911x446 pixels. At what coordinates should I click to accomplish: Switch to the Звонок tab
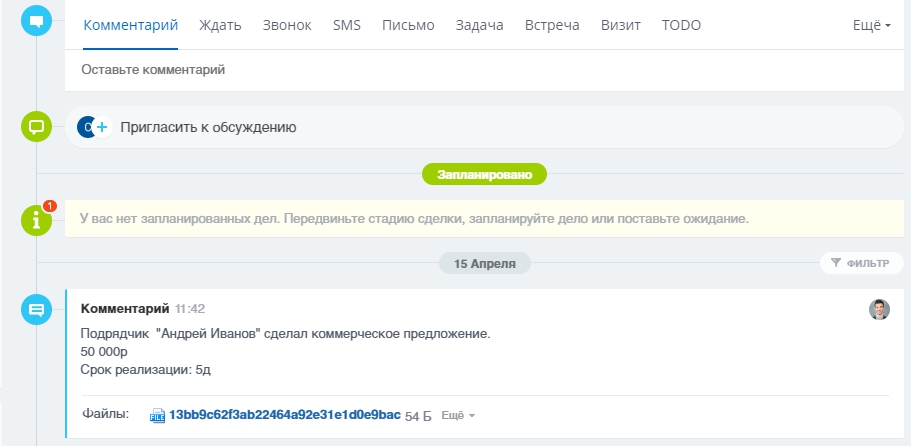point(287,25)
